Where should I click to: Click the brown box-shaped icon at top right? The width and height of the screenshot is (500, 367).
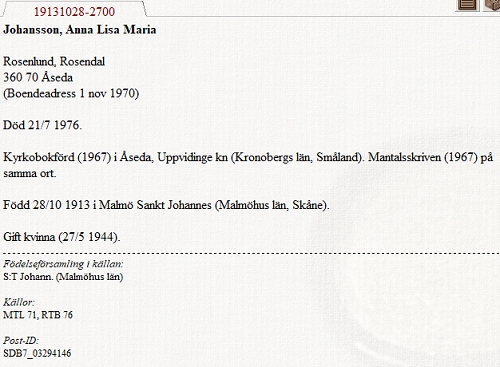coord(492,5)
